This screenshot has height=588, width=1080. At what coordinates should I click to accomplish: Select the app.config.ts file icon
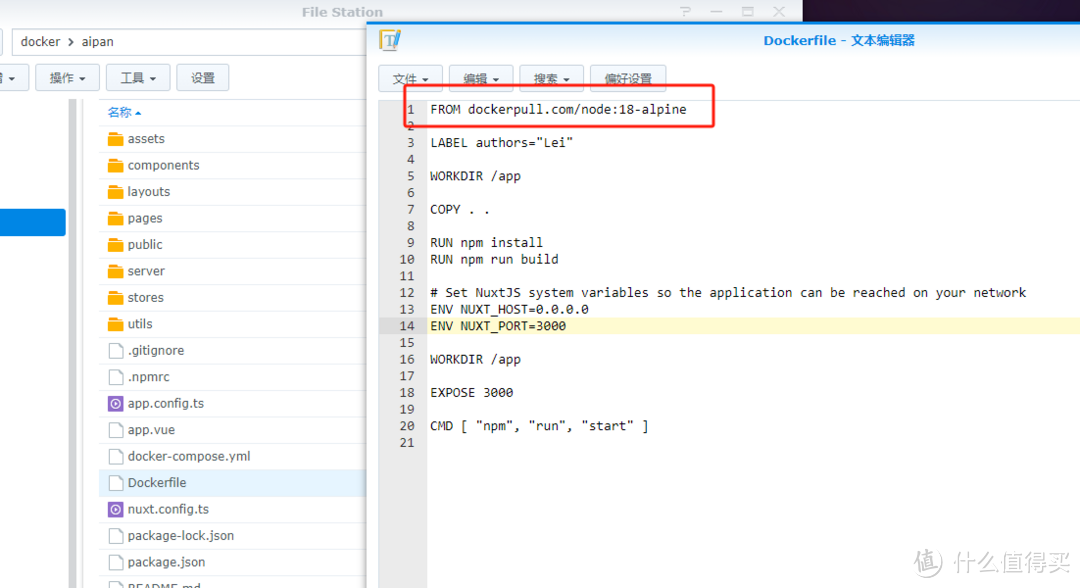tap(115, 404)
